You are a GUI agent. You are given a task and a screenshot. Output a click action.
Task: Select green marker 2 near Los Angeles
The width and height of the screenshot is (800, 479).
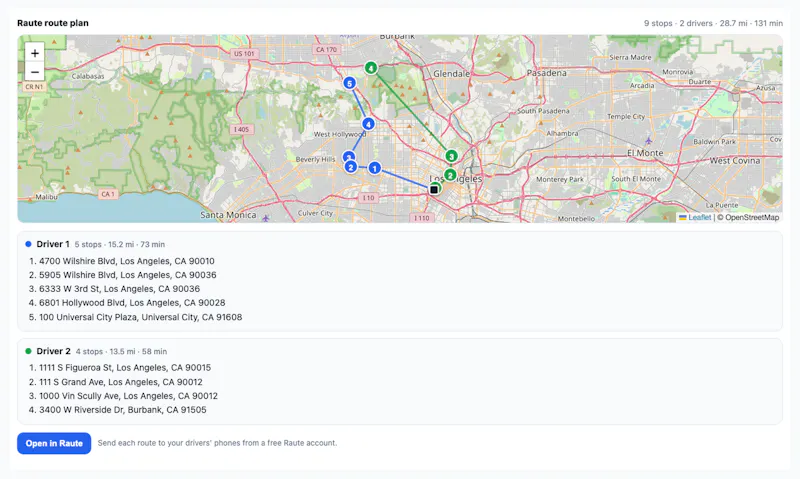(x=450, y=175)
